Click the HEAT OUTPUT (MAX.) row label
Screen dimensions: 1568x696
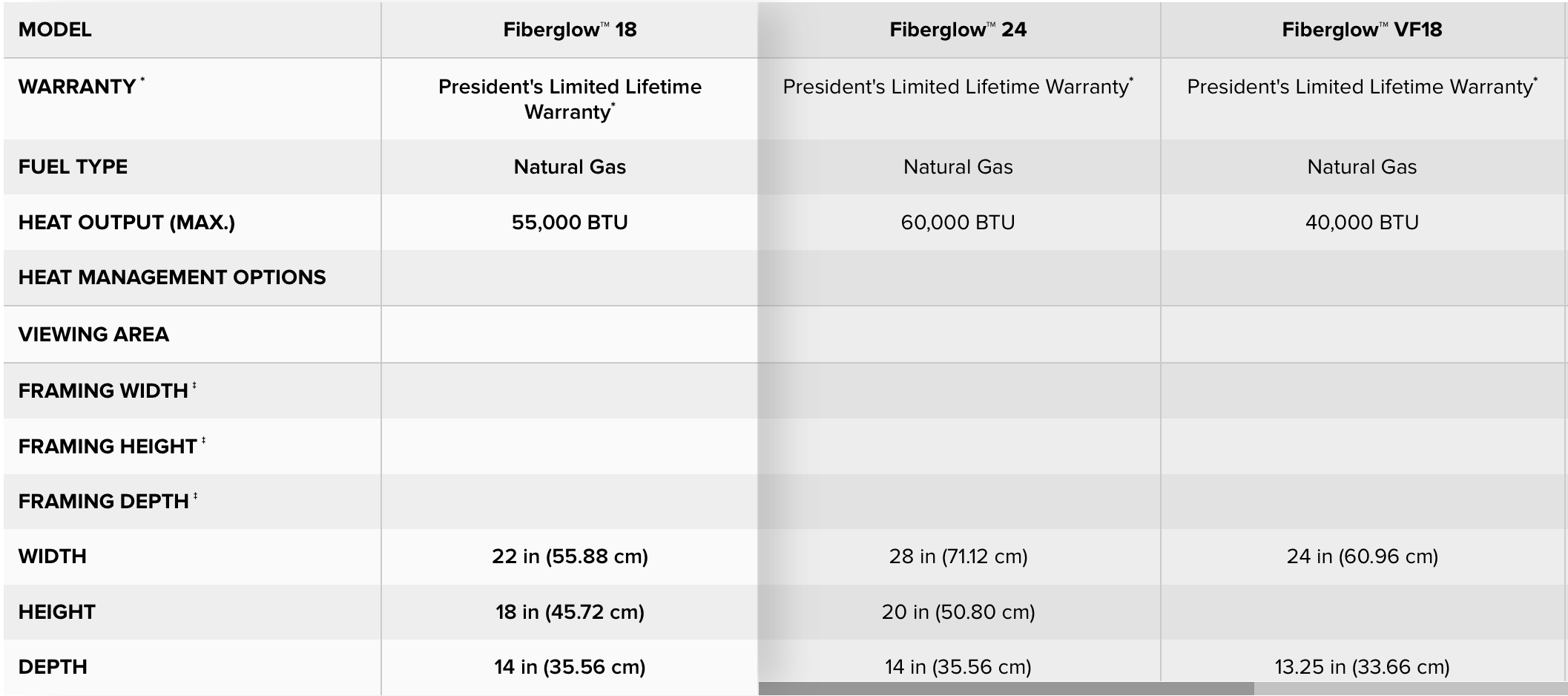click(127, 223)
